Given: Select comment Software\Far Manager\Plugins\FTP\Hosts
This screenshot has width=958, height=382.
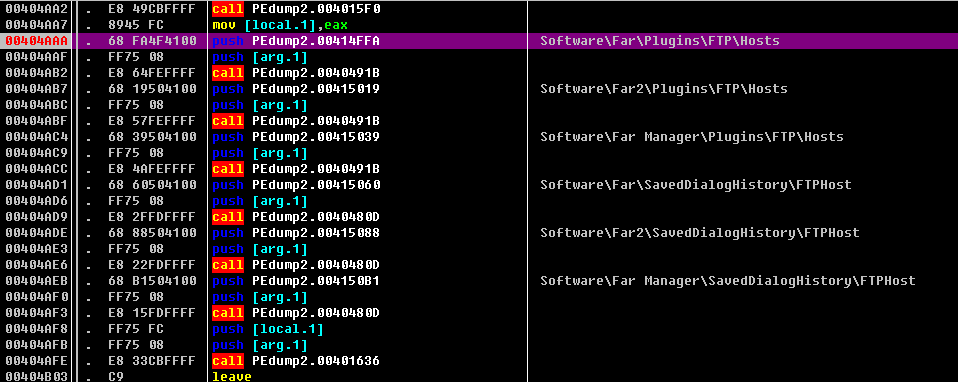Looking at the screenshot, I should (x=692, y=137).
